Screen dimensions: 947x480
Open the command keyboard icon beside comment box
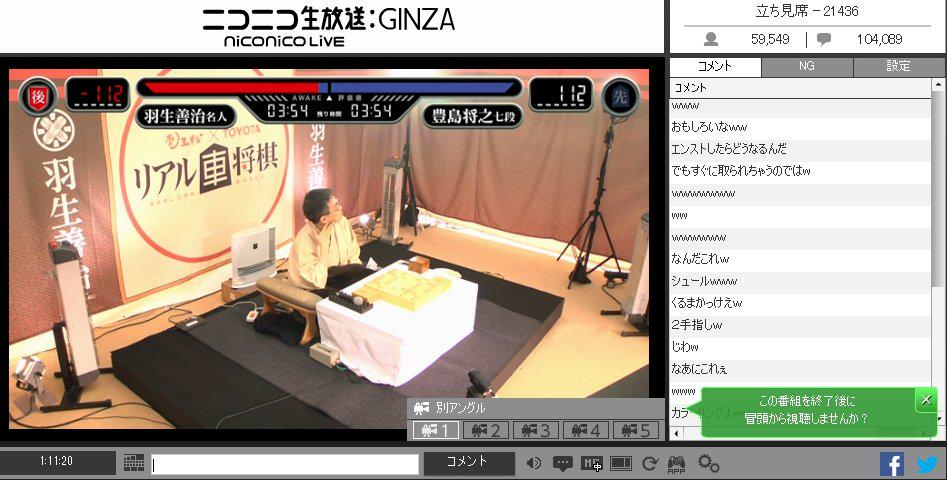tap(133, 463)
